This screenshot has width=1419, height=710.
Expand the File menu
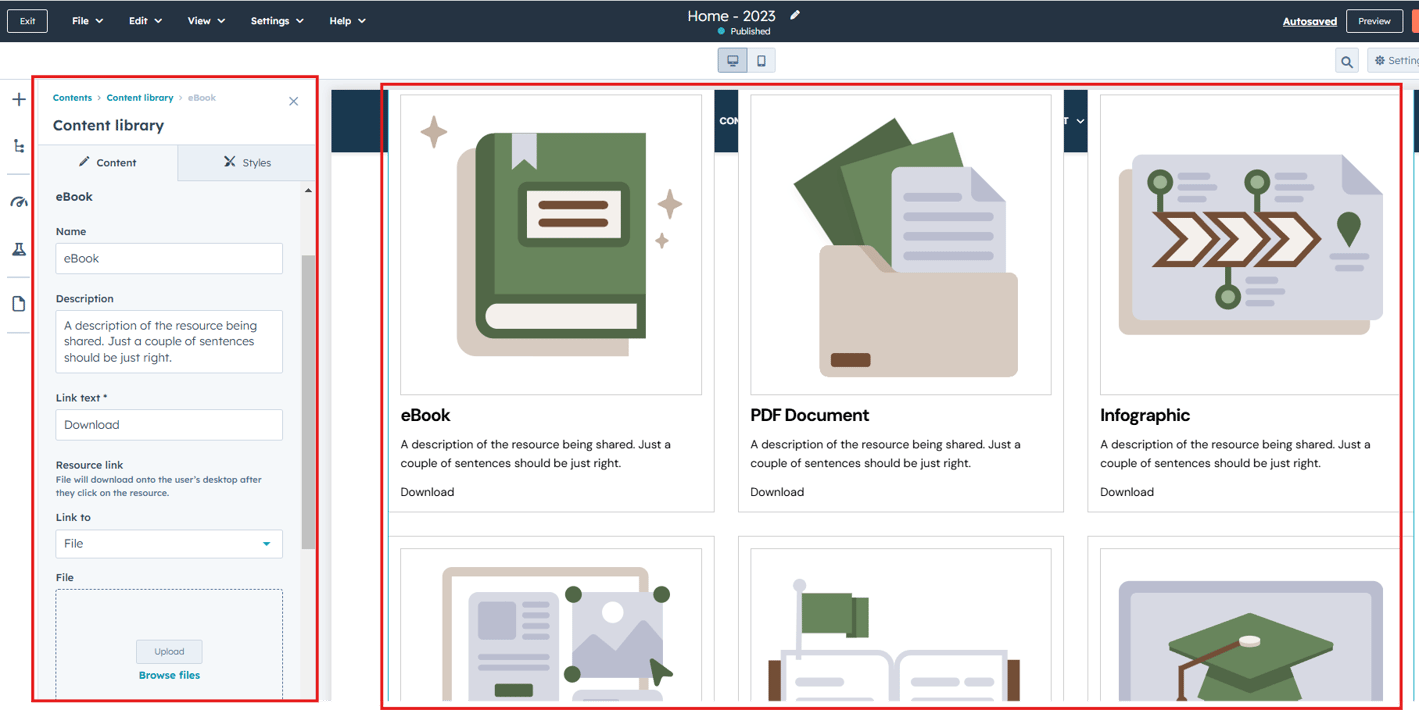[x=87, y=20]
